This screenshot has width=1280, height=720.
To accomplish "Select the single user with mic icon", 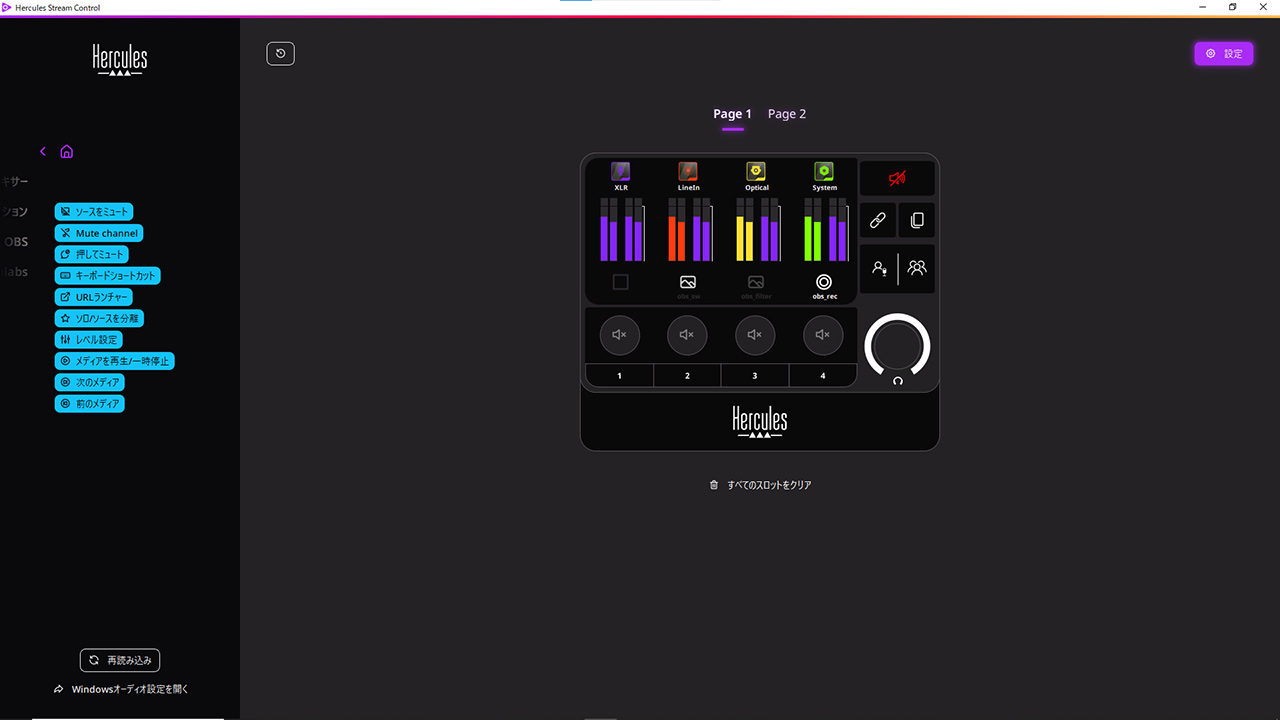I will (879, 268).
